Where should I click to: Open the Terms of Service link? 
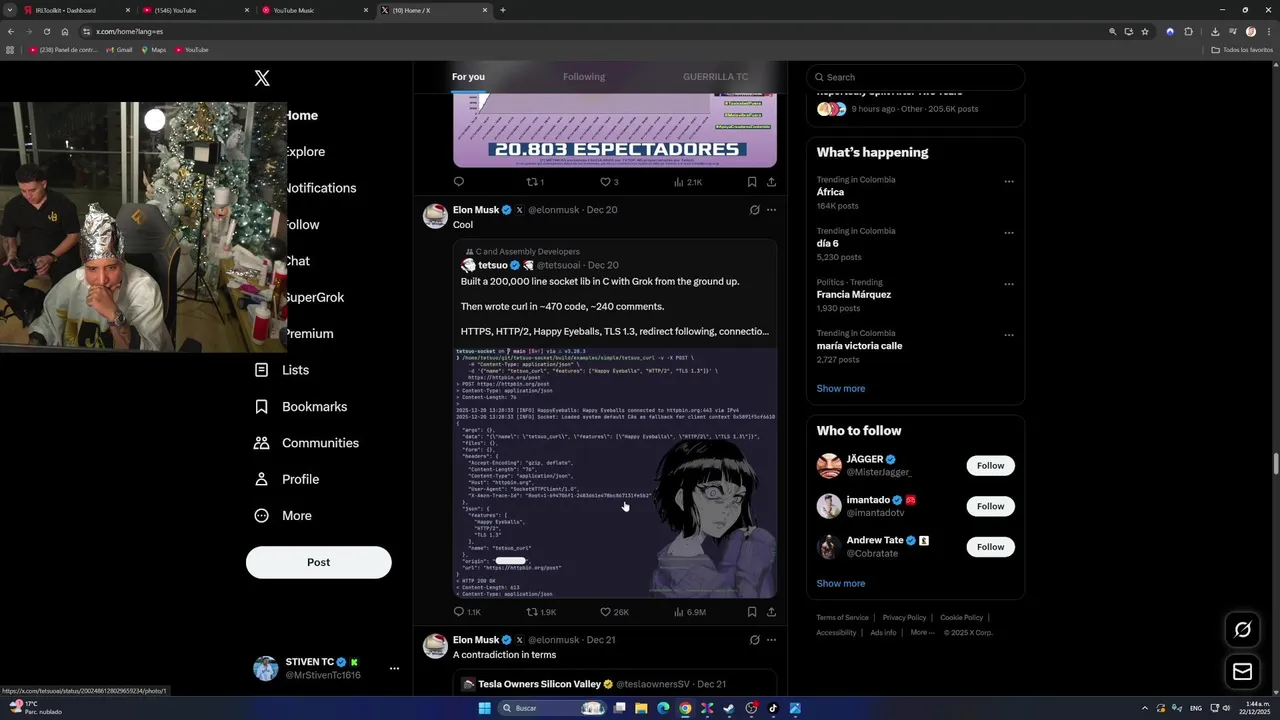(x=842, y=618)
